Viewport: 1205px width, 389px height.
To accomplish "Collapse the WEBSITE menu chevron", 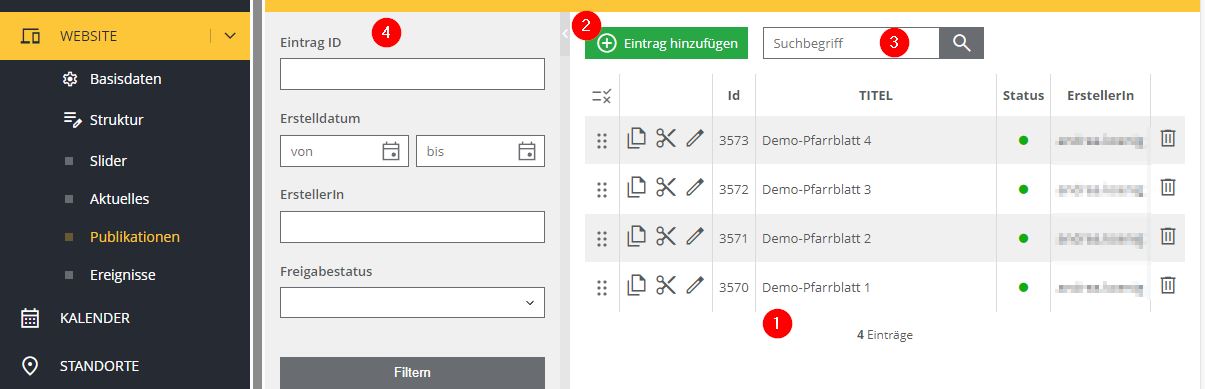I will click(x=230, y=36).
